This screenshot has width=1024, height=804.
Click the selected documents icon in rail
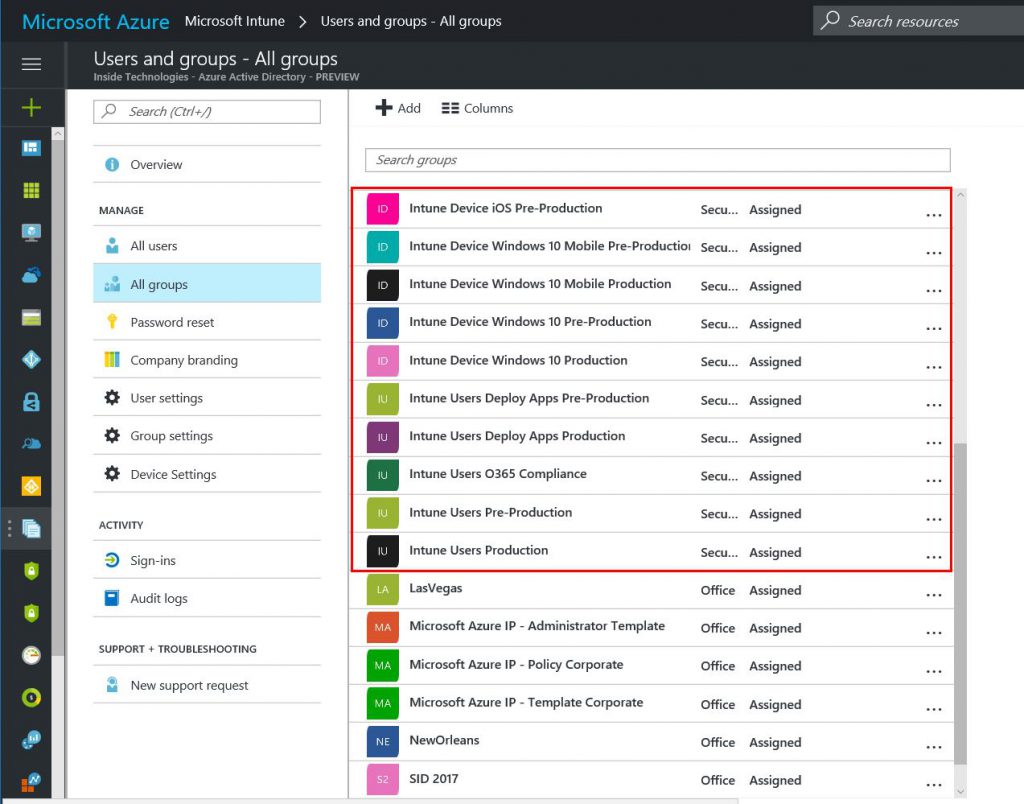click(x=31, y=528)
